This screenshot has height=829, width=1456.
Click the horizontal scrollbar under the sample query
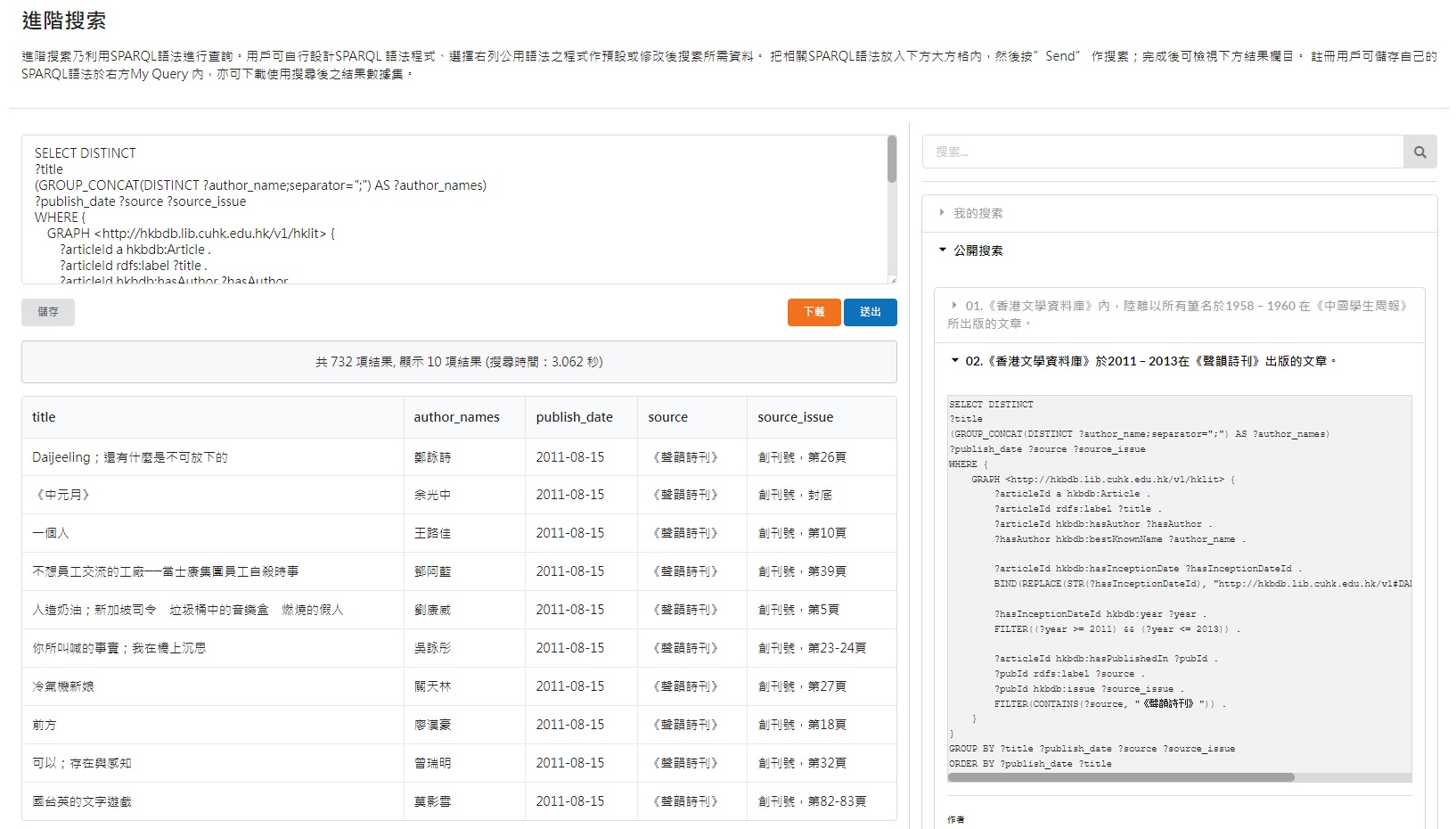[x=1121, y=777]
